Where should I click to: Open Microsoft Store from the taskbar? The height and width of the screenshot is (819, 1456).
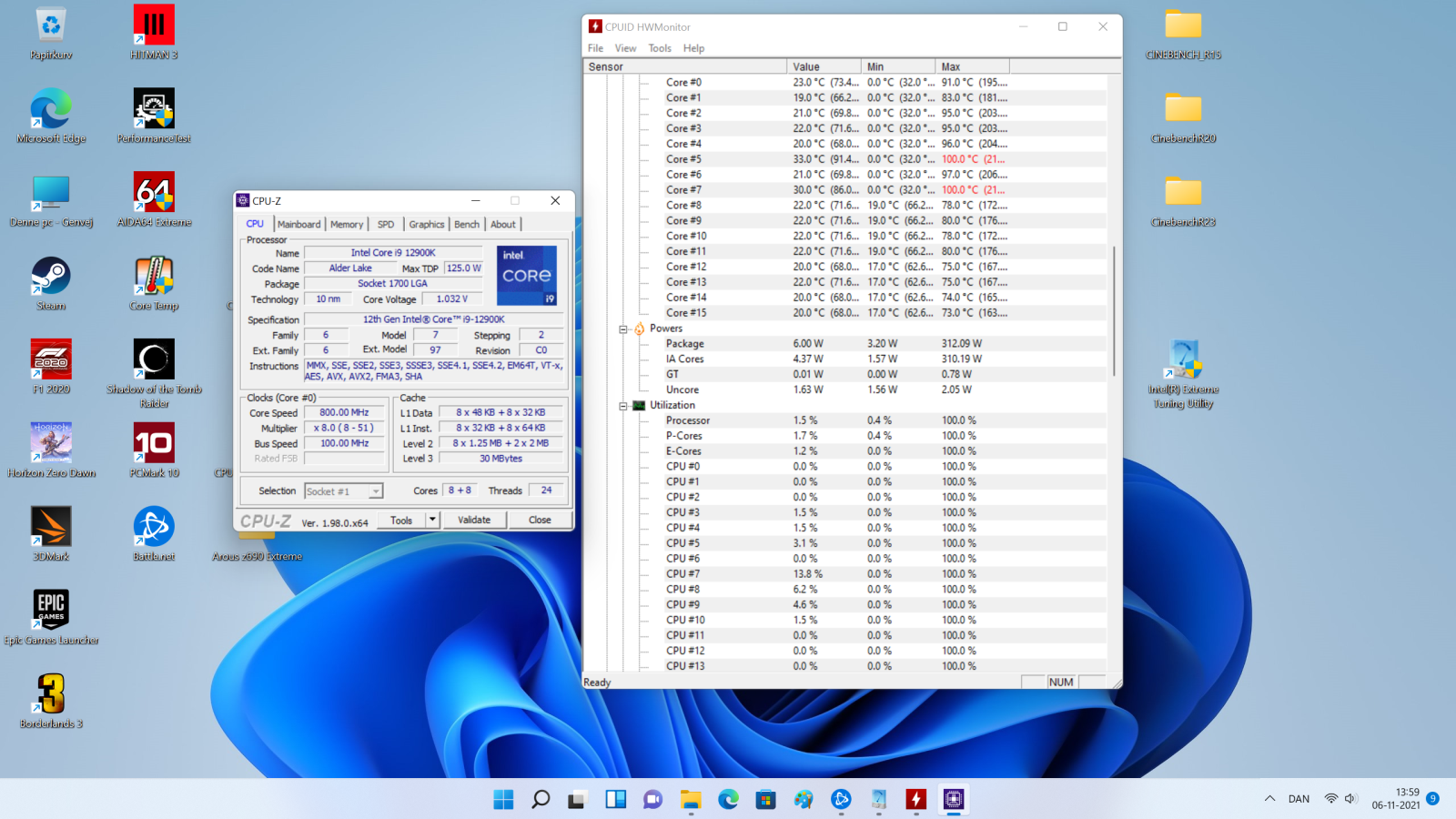click(765, 799)
